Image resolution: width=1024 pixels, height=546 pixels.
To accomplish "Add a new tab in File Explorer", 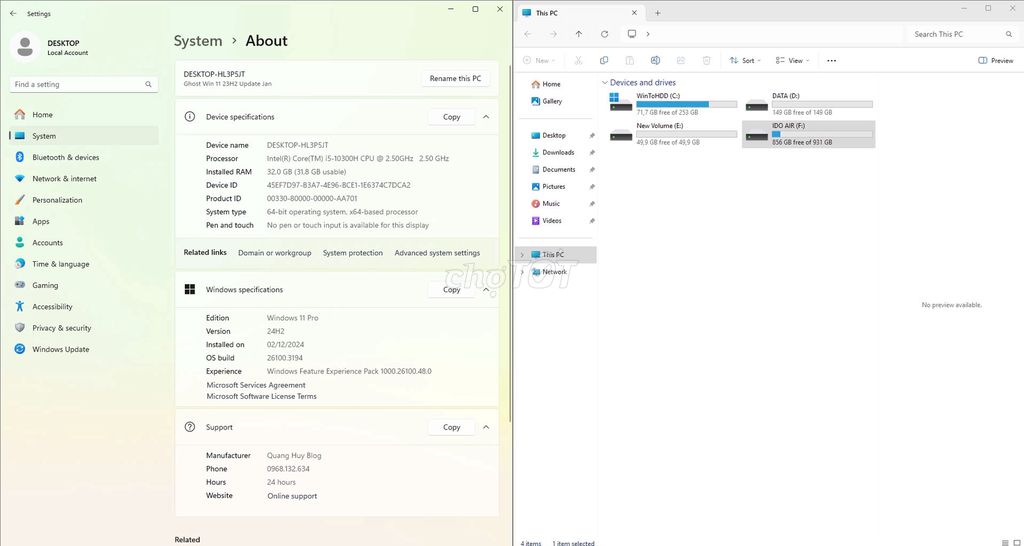I will coord(658,13).
